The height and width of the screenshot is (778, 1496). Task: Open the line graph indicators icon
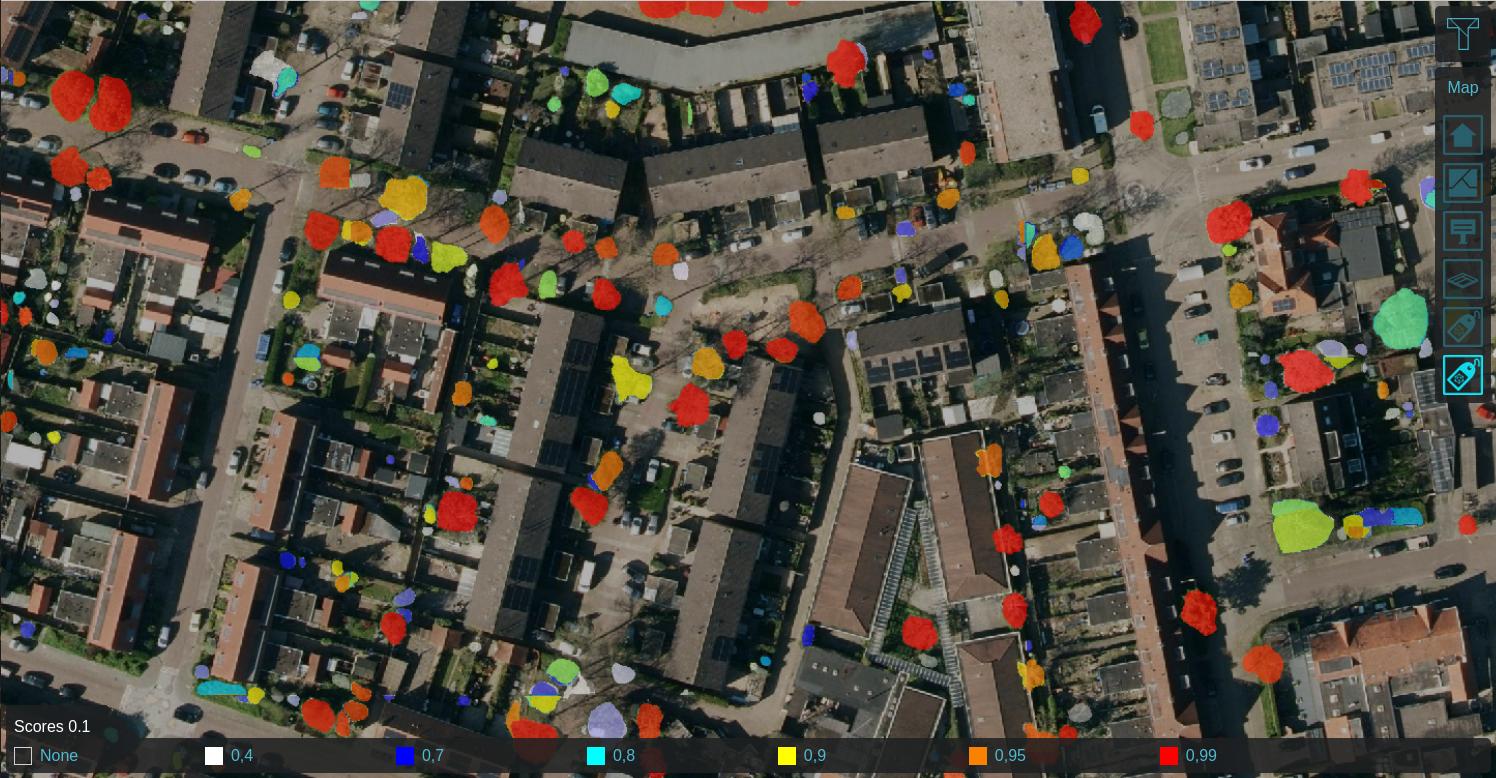(1462, 183)
